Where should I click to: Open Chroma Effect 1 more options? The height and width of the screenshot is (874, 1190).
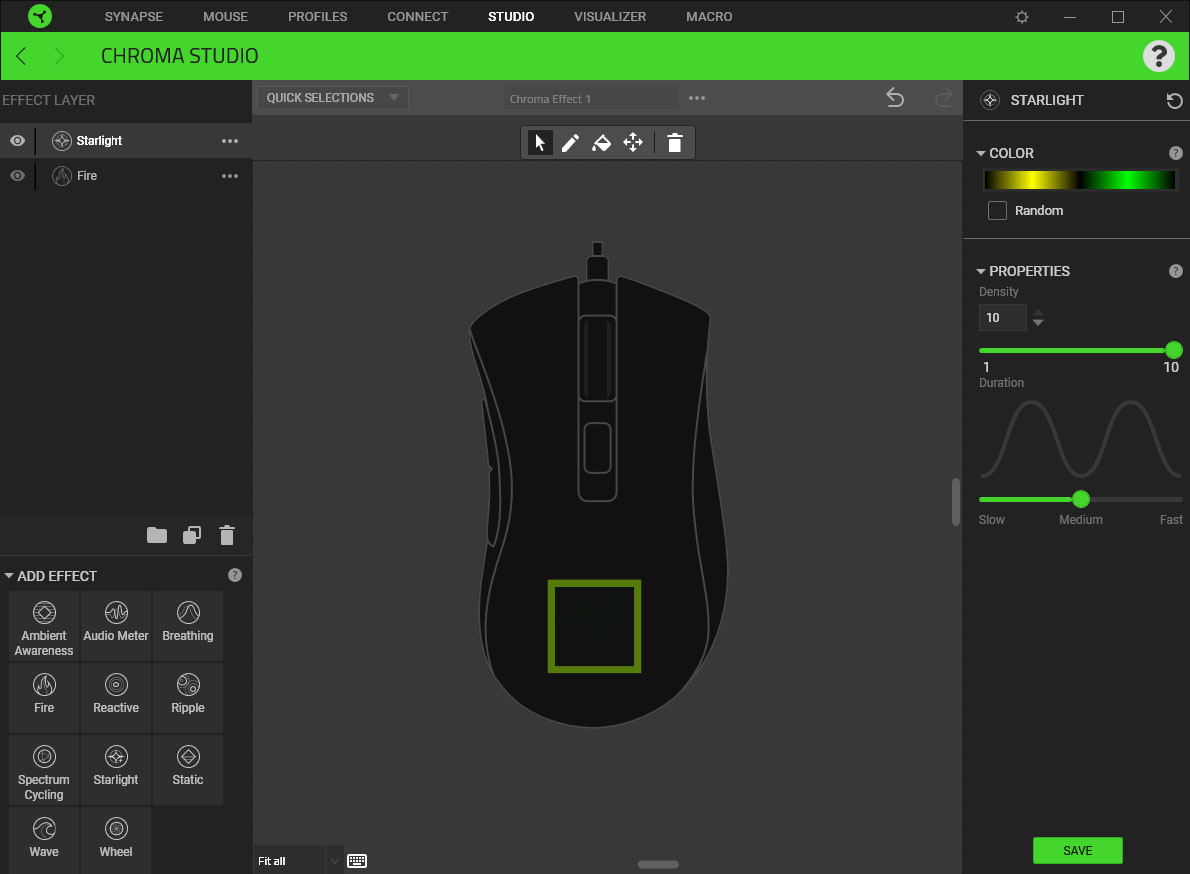(697, 98)
